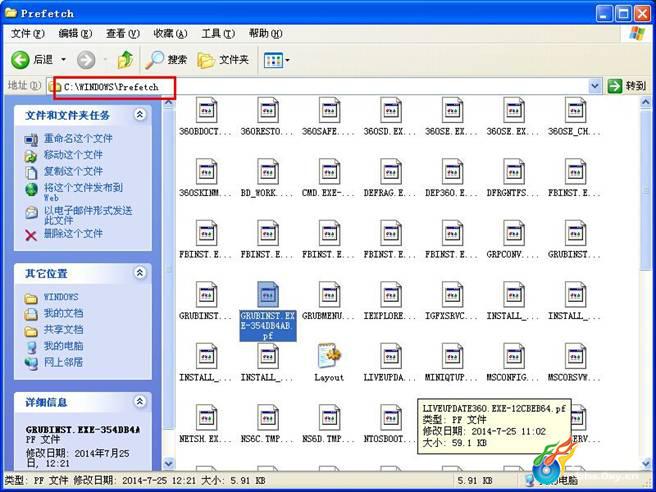Select the MINIQTUP file icon
Image resolution: width=656 pixels, height=492 pixels.
pyautogui.click(x=452, y=356)
